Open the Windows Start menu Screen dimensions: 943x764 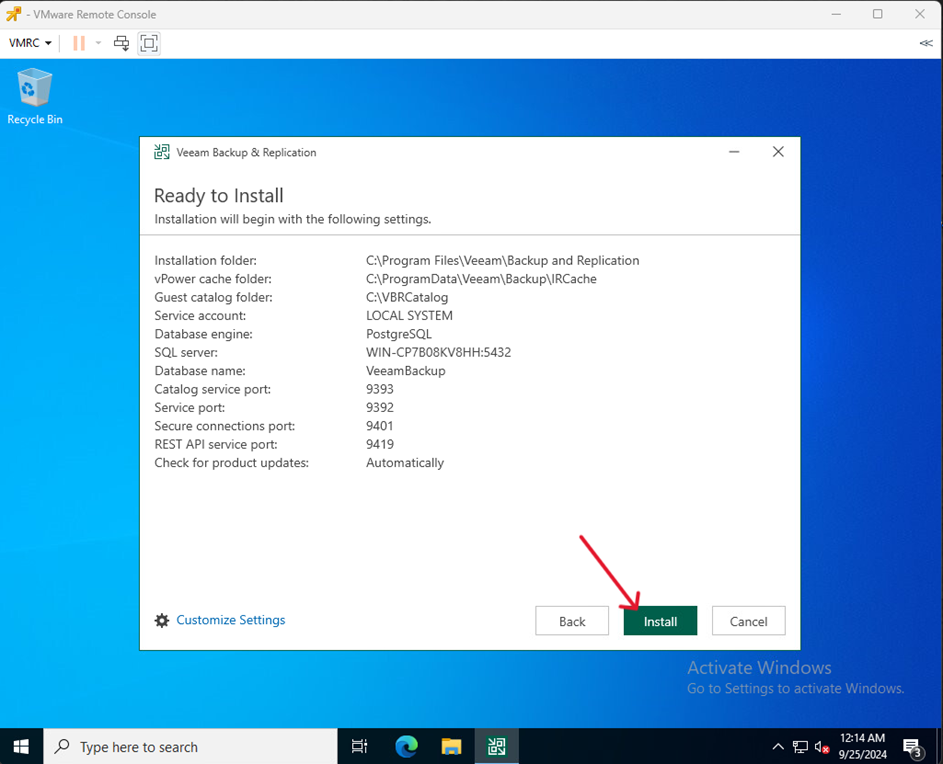[21, 746]
